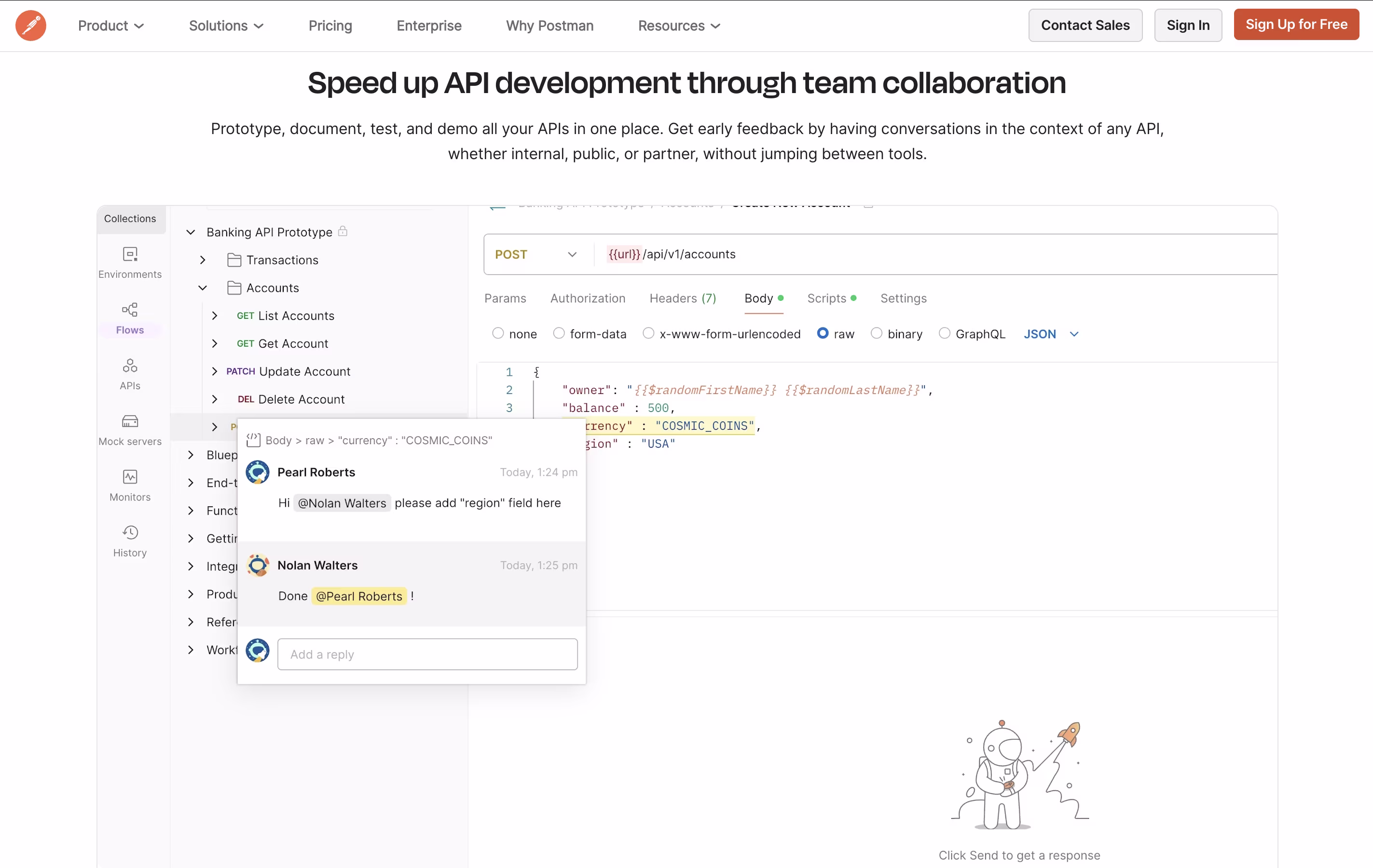1373x868 pixels.
Task: Select the GraphQL radio button
Action: pyautogui.click(x=944, y=333)
